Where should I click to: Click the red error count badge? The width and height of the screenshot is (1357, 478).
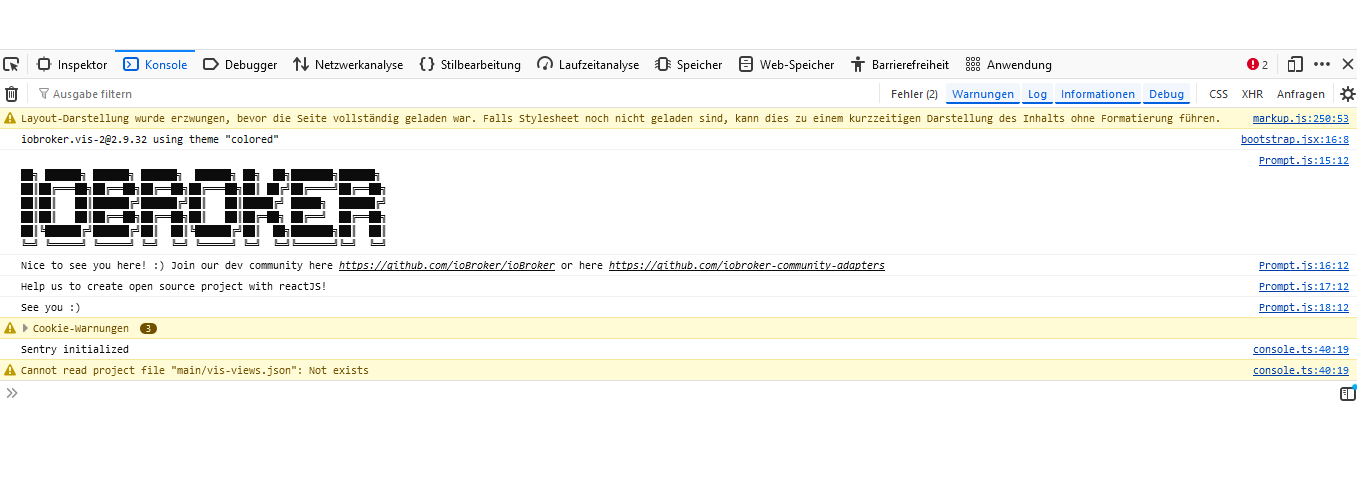click(1257, 65)
